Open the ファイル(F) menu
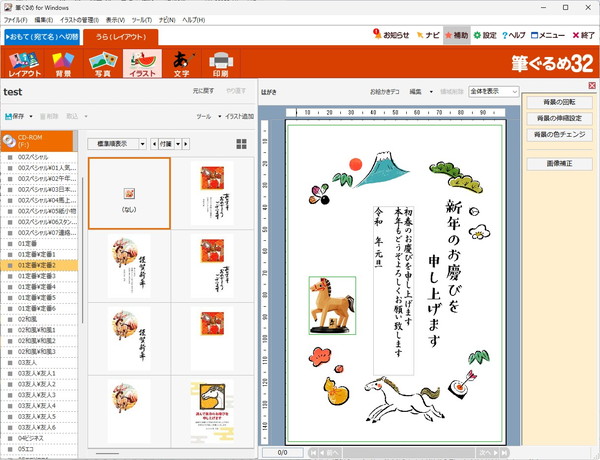 click(x=15, y=19)
